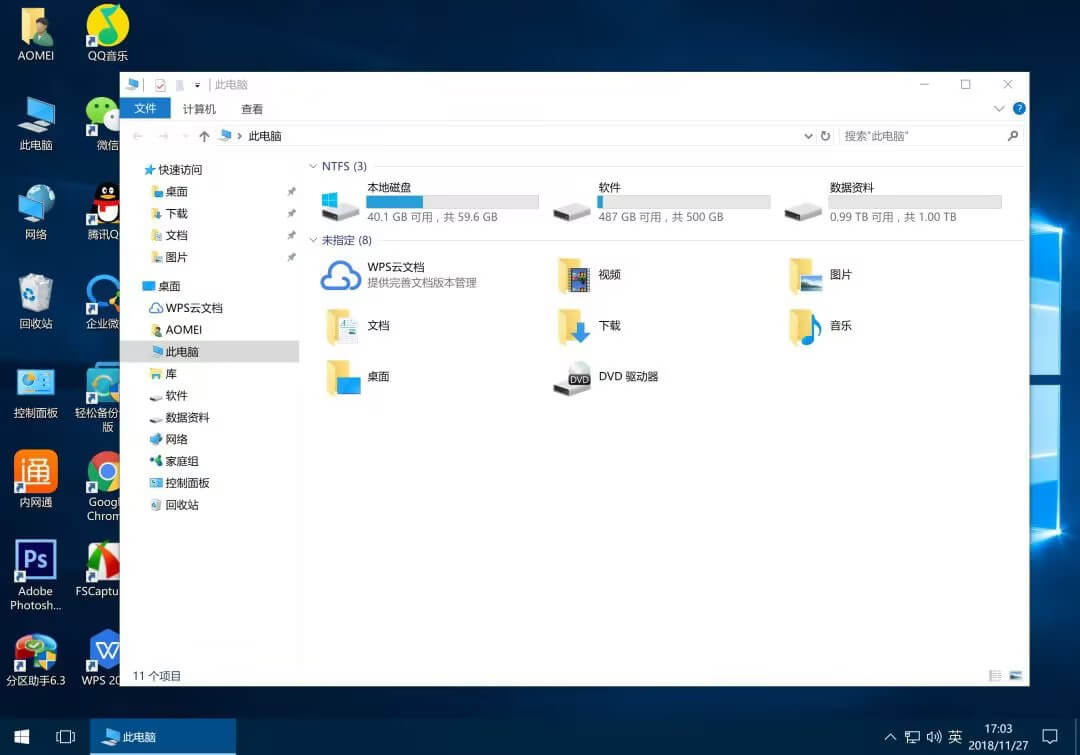Open the 文件 menu

coord(146,108)
